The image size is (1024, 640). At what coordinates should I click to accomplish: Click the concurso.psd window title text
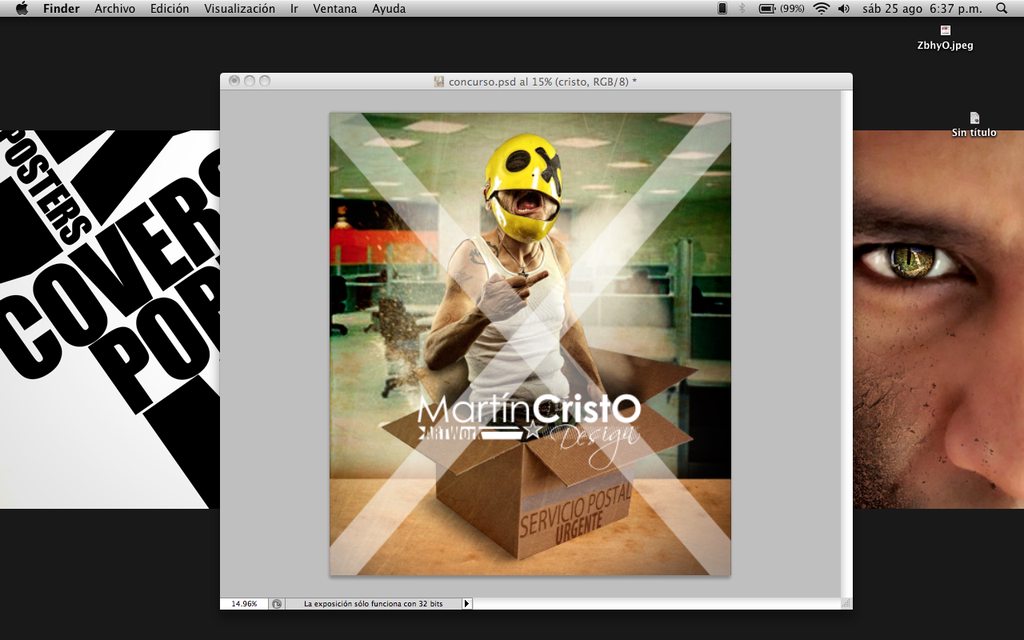tap(542, 82)
